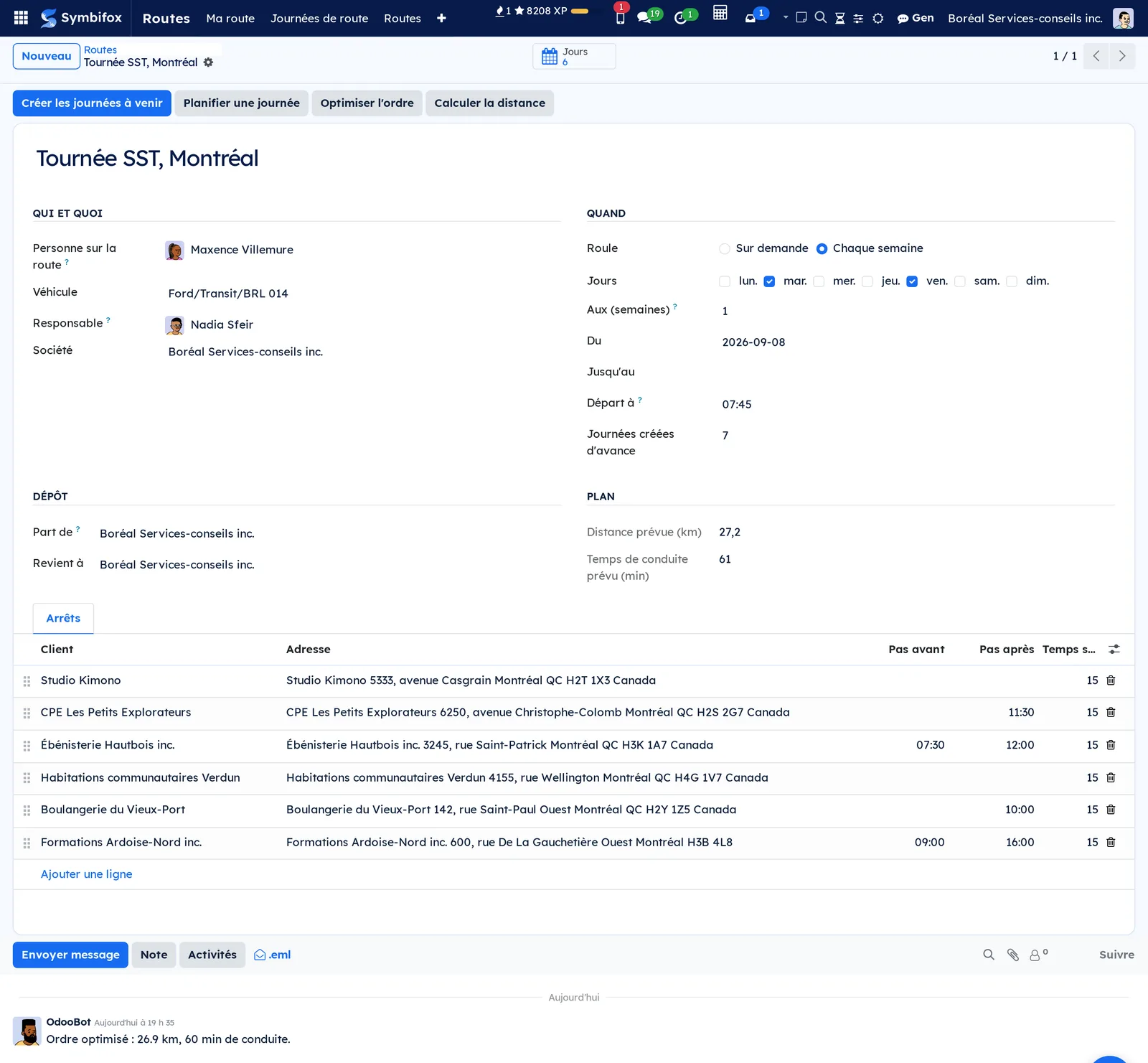The width and height of the screenshot is (1148, 1063).
Task: Select the Sur demande radio option
Action: pos(725,249)
